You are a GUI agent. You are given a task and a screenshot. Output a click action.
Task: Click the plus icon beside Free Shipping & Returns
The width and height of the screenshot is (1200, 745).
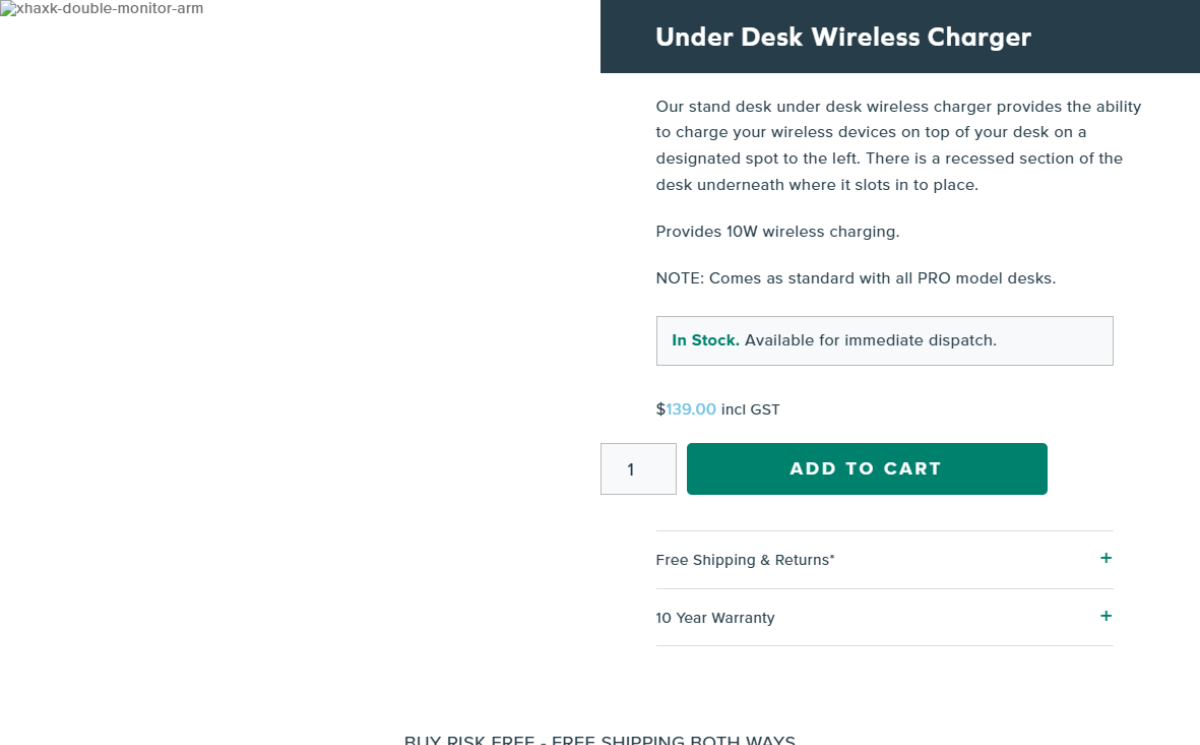(x=1105, y=558)
